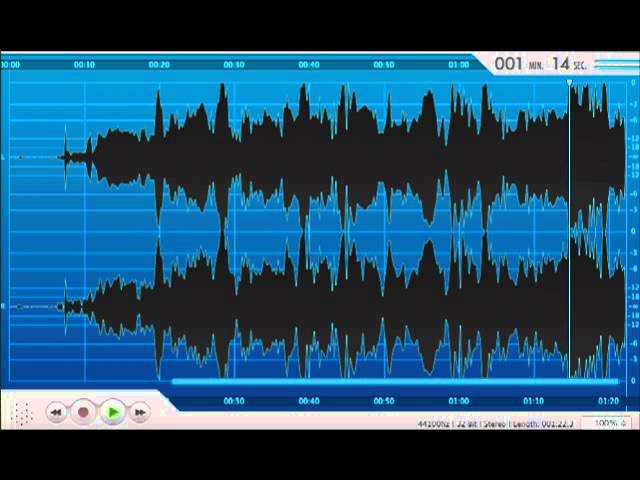Click 00:40 on the lower time ruler
Image resolution: width=640 pixels, height=480 pixels.
coord(309,401)
